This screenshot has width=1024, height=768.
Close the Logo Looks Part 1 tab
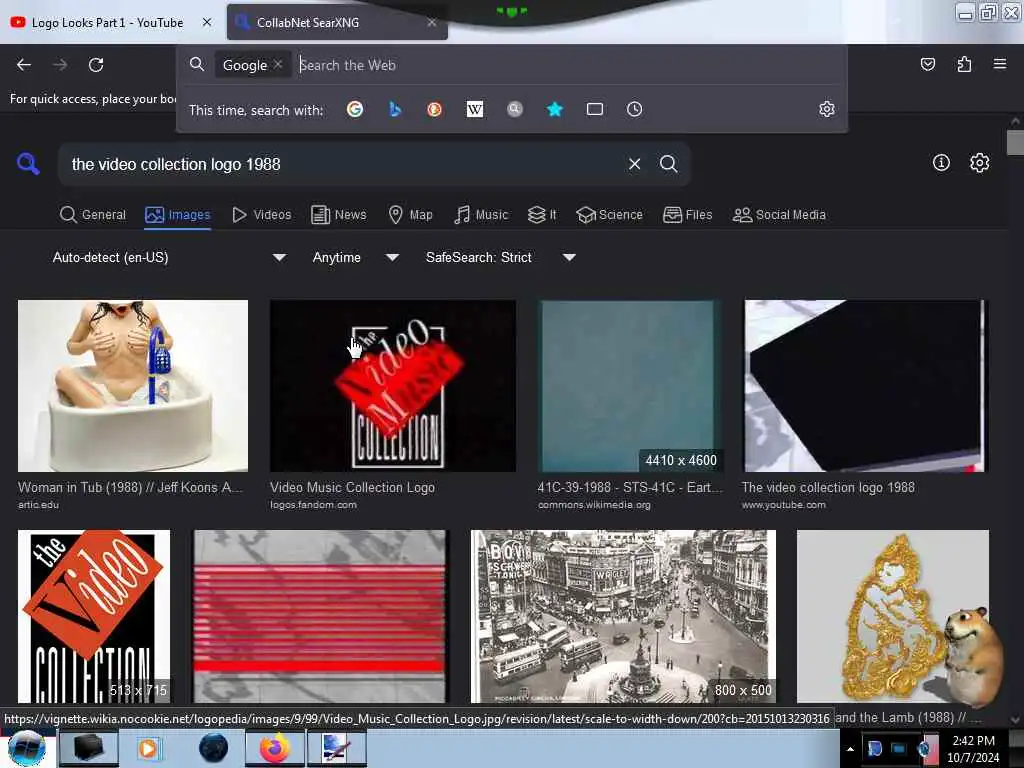207,22
